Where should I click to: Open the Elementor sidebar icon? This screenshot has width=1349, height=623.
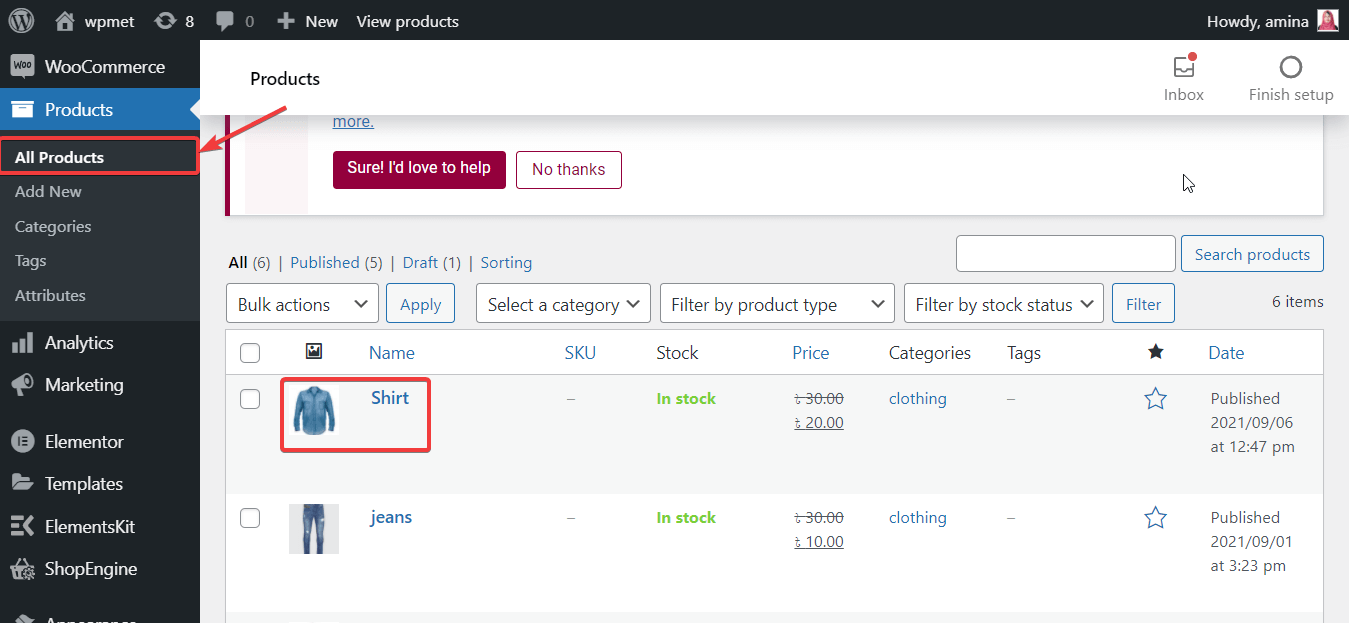point(22,441)
